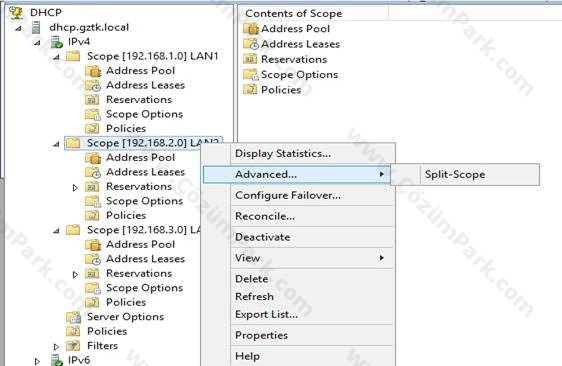Select Scope [192.168.1.0] LAN1 text

[153, 56]
